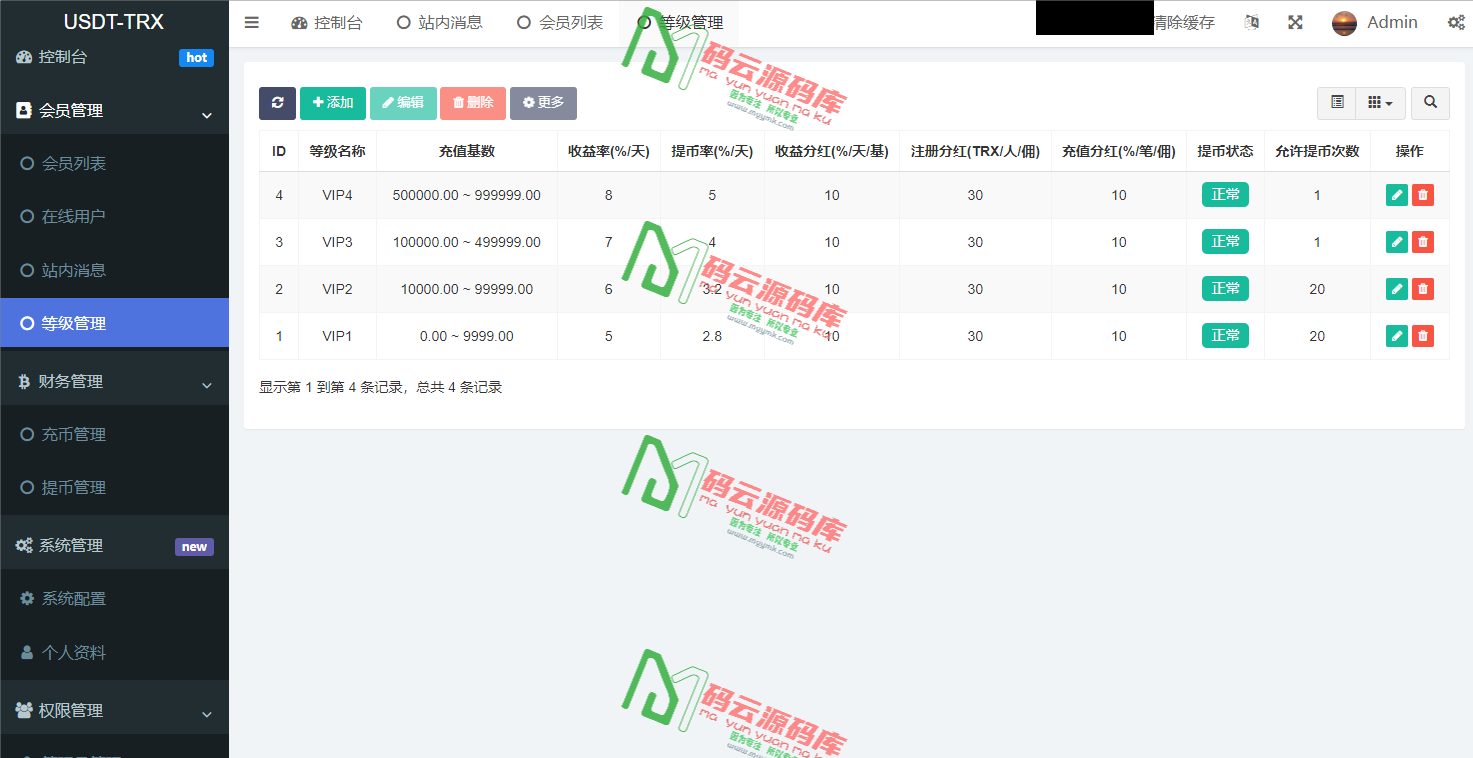The height and width of the screenshot is (758, 1473).
Task: Switch to the 站内消息 tab
Action: point(440,21)
